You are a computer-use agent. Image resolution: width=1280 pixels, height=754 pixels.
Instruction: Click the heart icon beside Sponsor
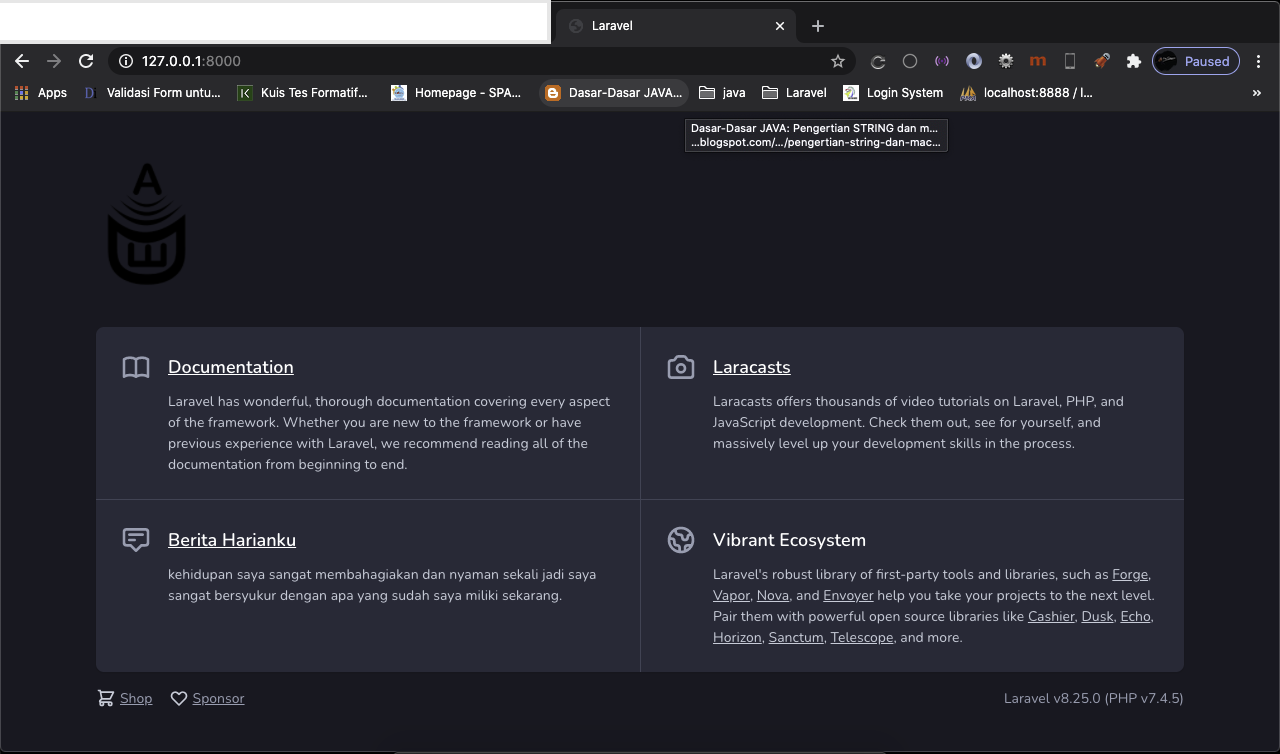click(179, 699)
